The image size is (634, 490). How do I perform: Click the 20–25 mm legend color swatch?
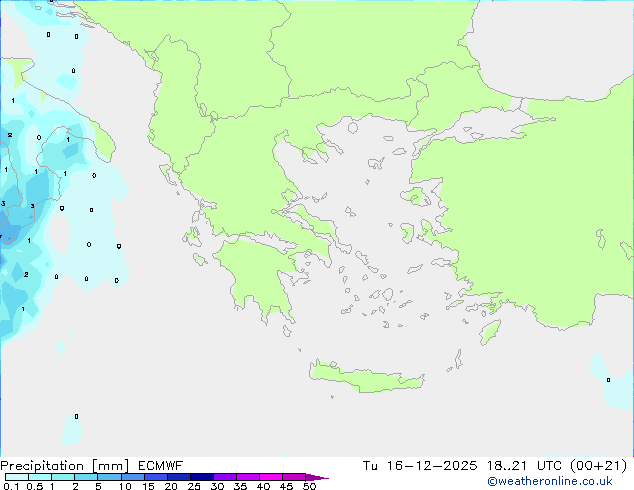click(x=179, y=477)
